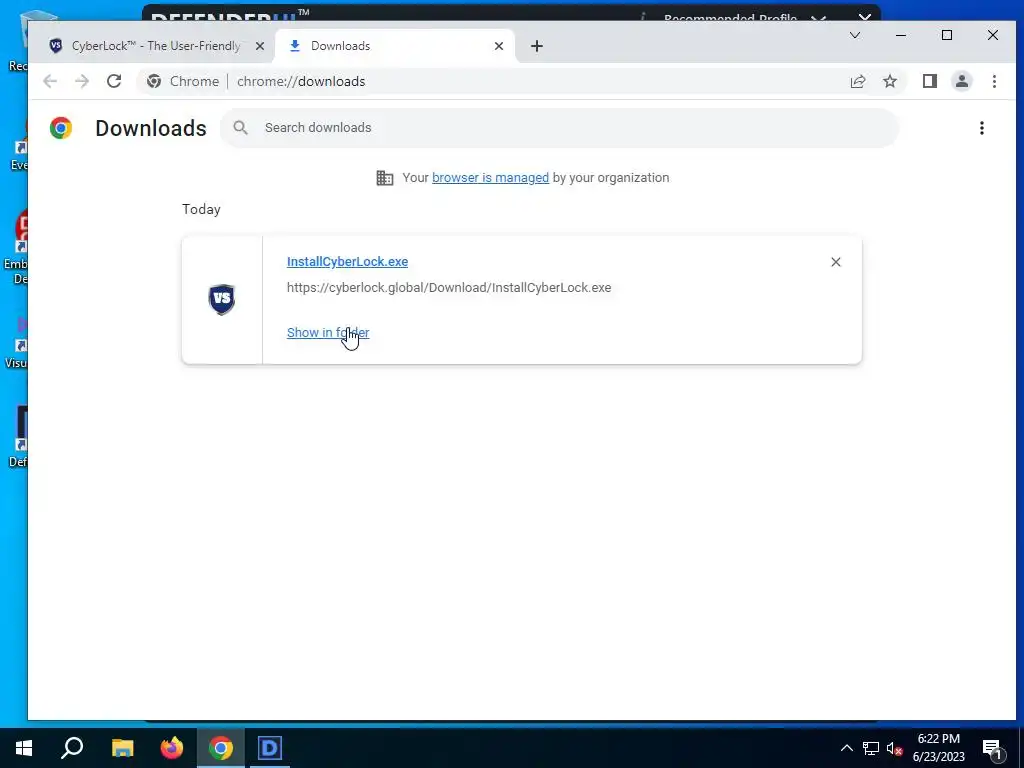
Task: Click the VS shield file icon
Action: tap(222, 299)
